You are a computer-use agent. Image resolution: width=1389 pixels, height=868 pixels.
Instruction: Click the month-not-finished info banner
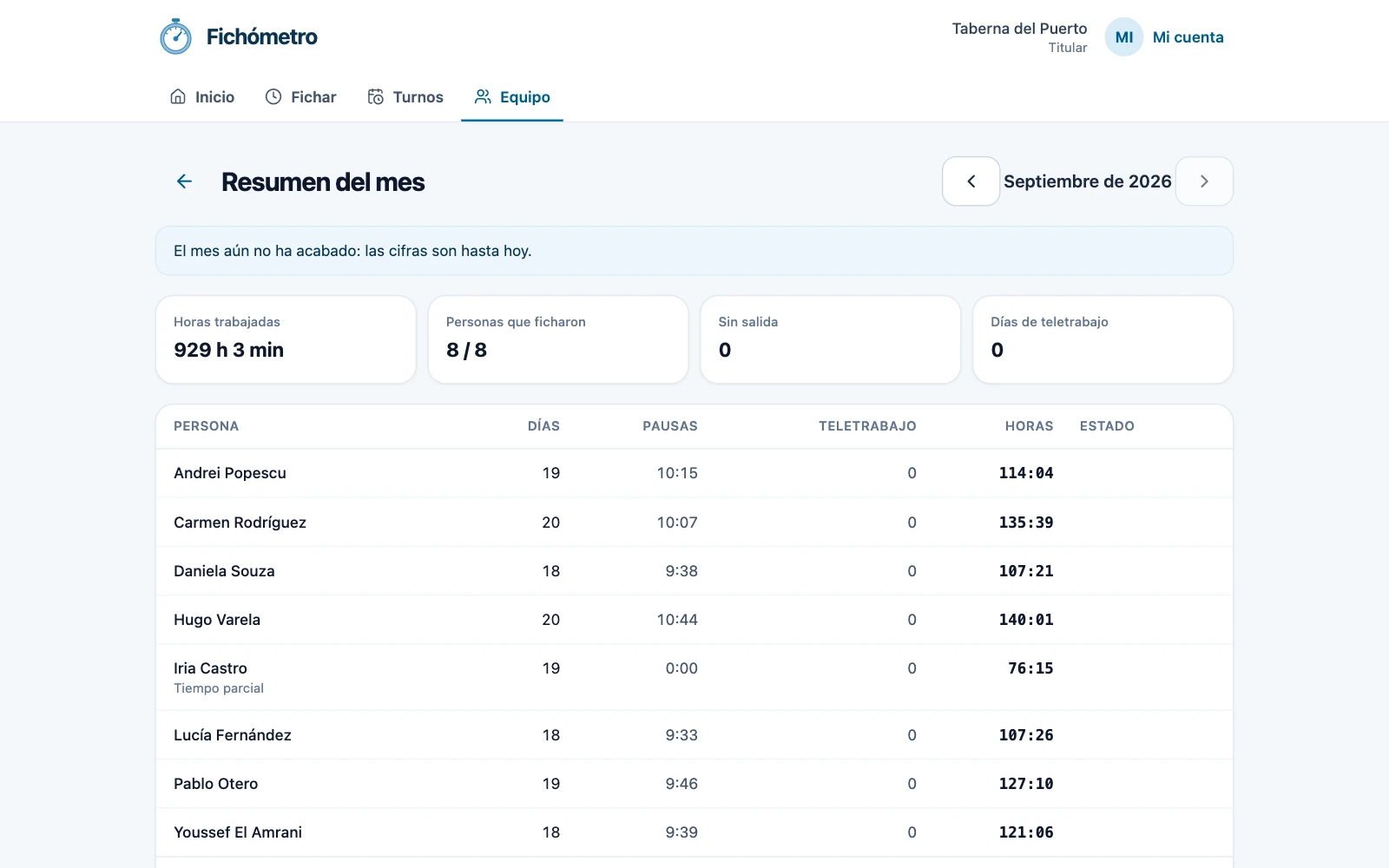point(694,251)
